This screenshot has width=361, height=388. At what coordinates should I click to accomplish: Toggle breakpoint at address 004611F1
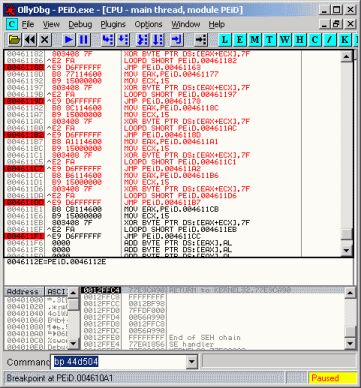pos(25,236)
